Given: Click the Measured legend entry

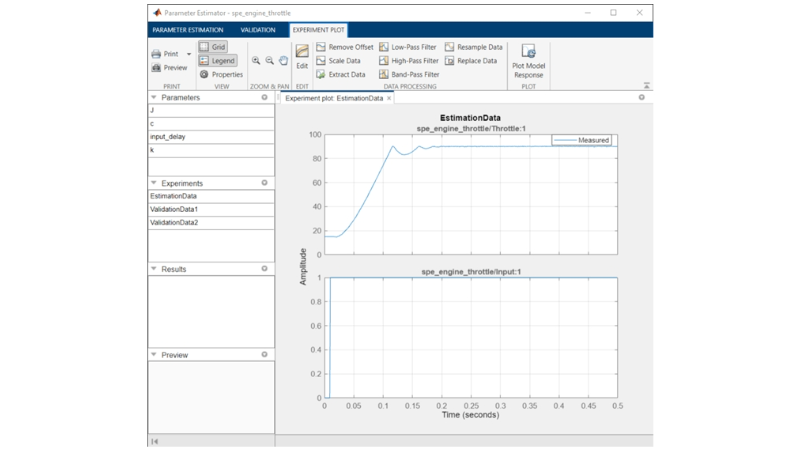Looking at the screenshot, I should coord(582,140).
